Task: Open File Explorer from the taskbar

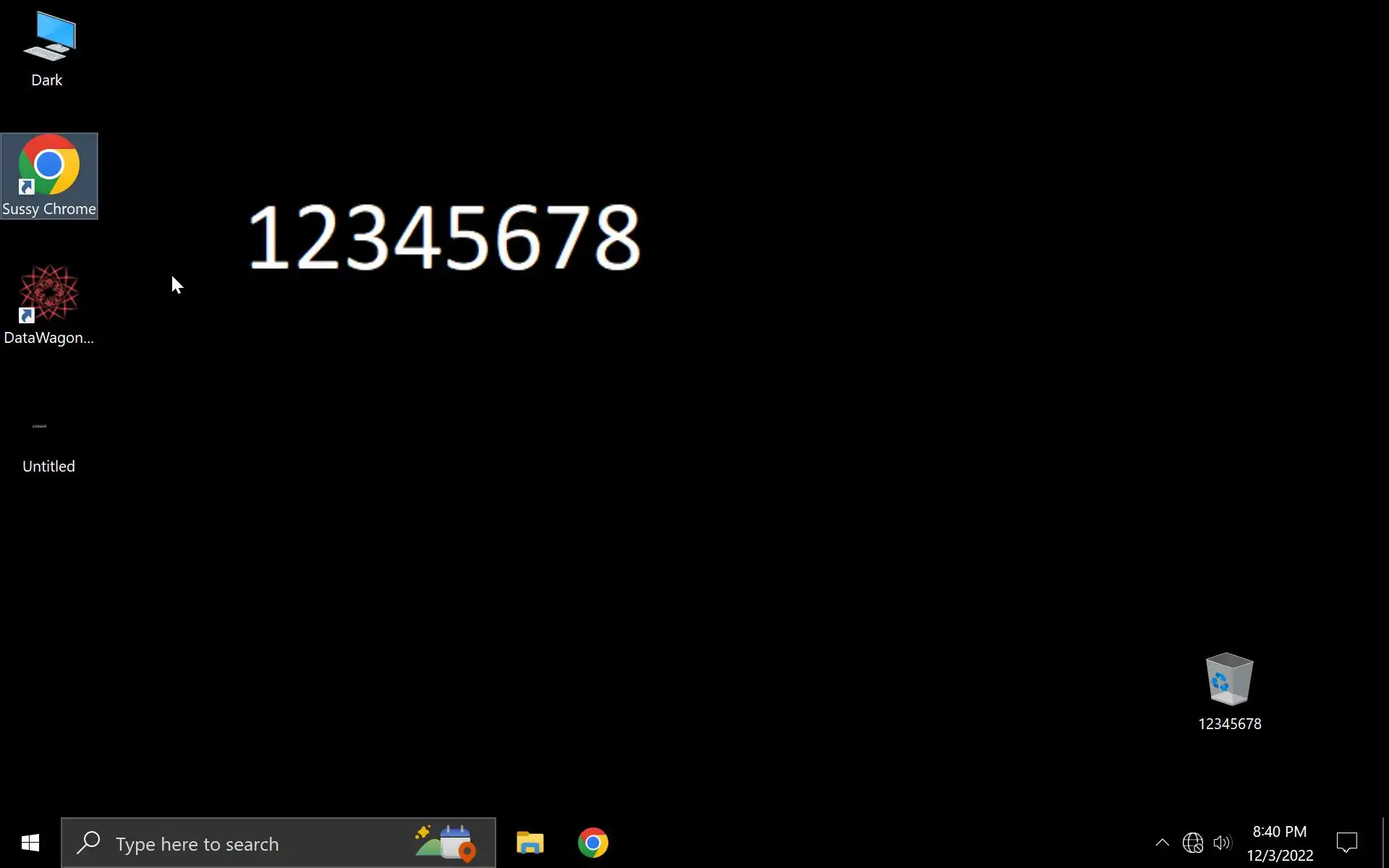Action: [x=530, y=843]
